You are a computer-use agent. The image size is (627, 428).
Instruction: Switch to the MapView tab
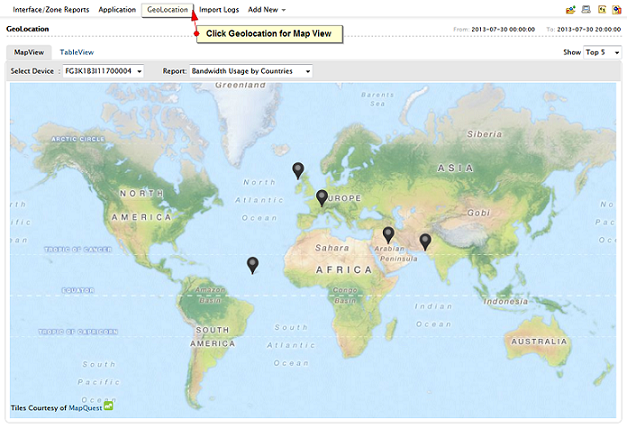click(x=29, y=52)
